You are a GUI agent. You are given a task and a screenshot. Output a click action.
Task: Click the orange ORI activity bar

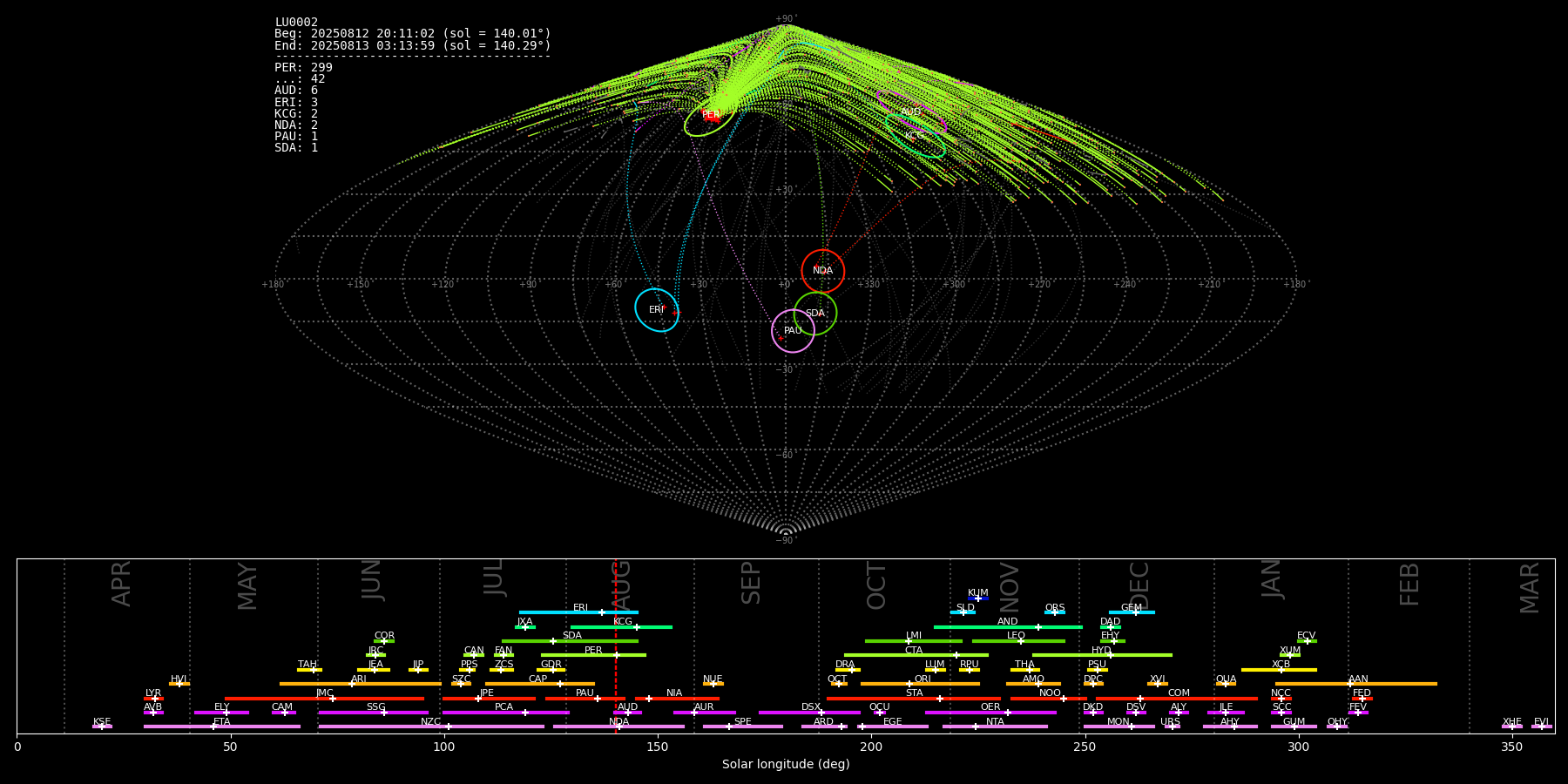920,684
